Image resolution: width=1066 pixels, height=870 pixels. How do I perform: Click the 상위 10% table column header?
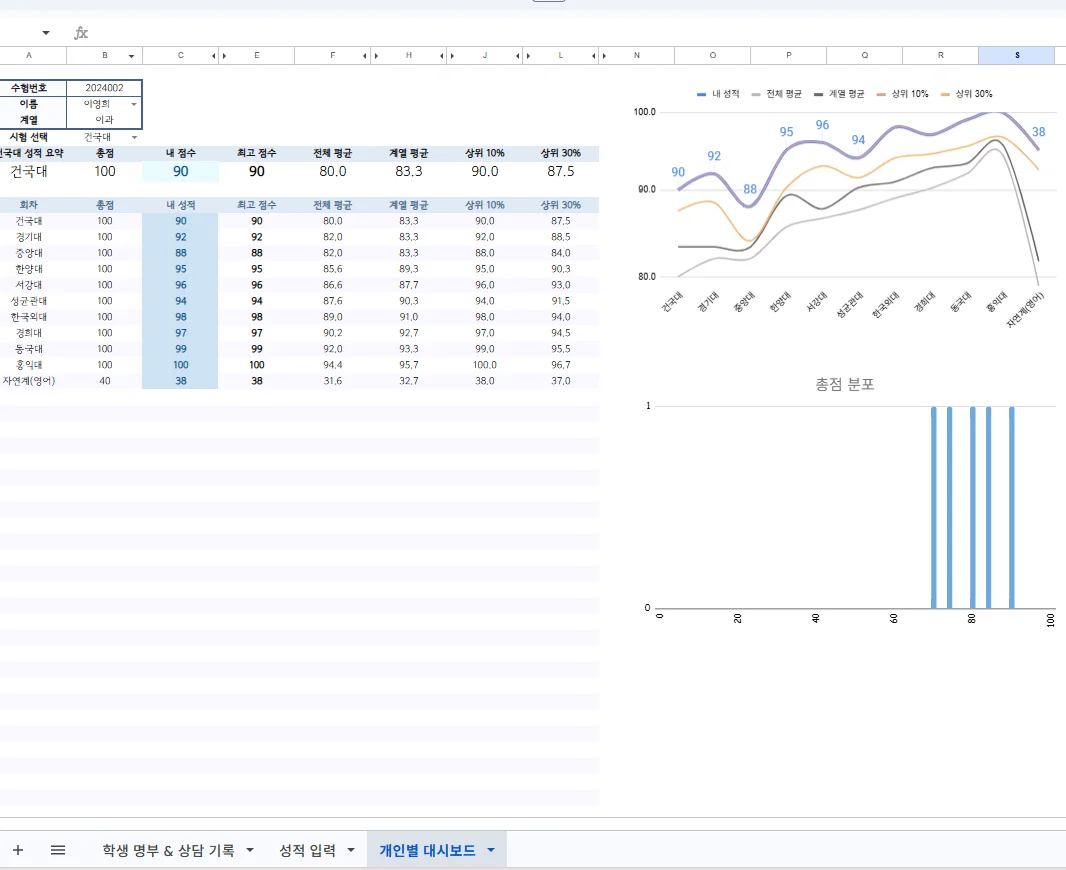coord(485,205)
